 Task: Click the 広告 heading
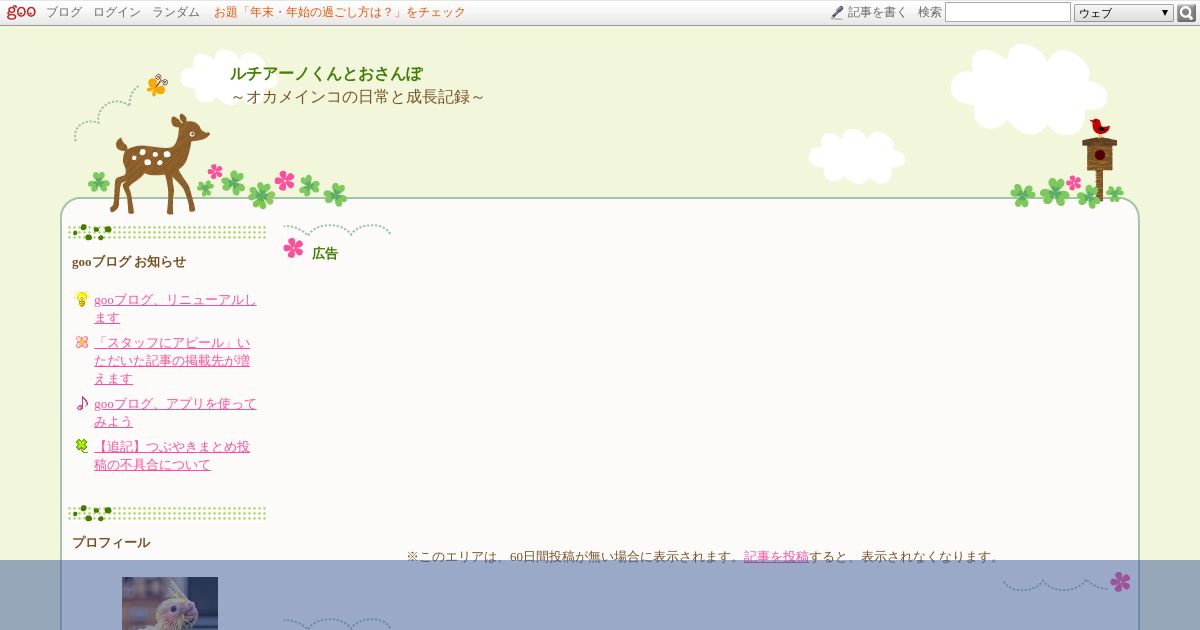point(325,254)
